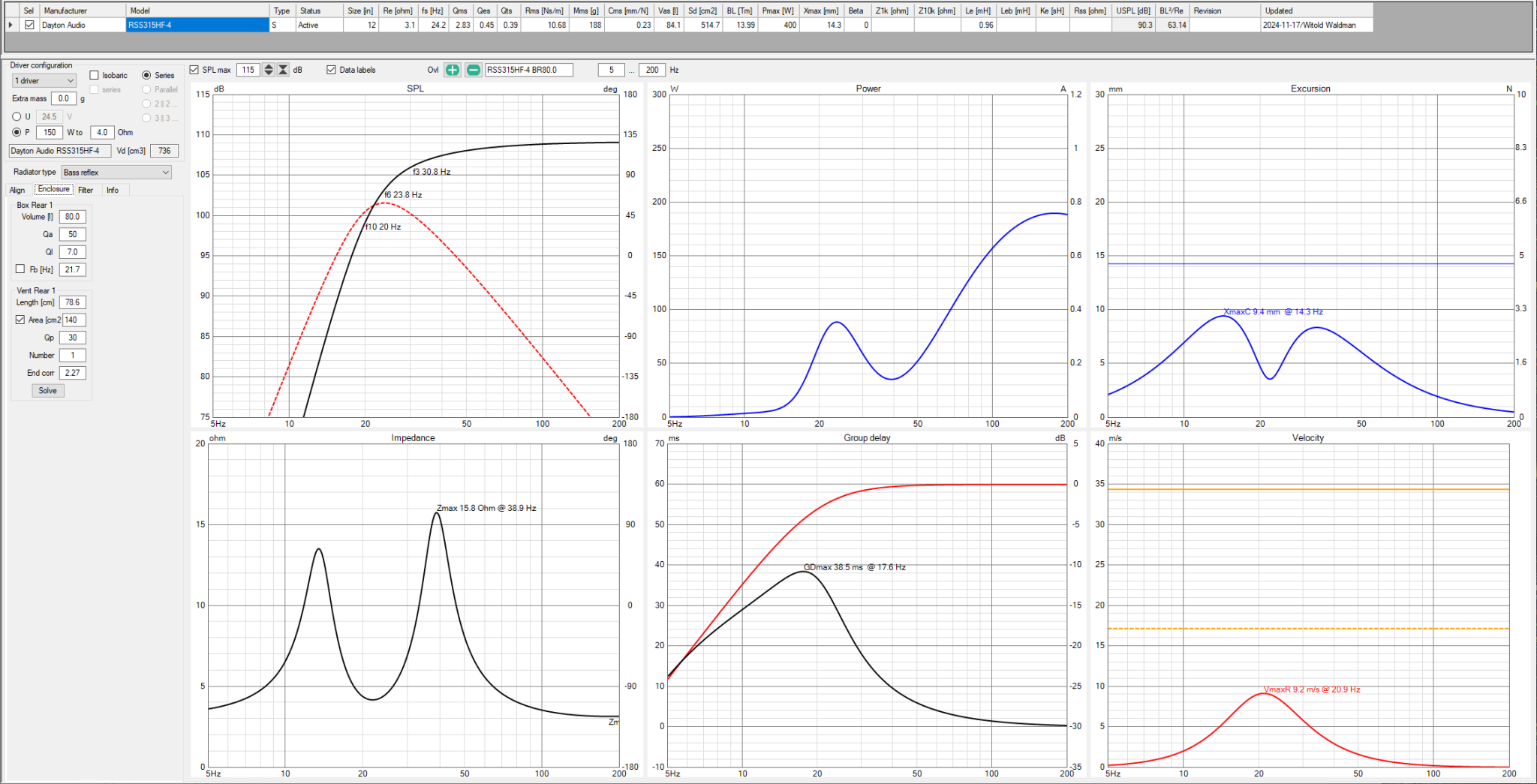Remove overlay with green minus icon

pos(474,70)
